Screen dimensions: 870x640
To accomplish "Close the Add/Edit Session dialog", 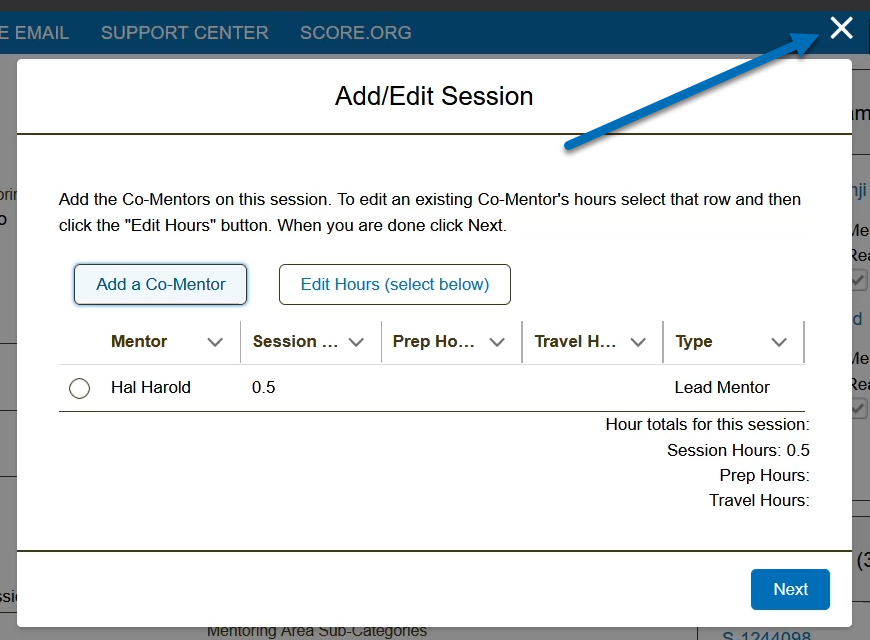I will click(841, 28).
